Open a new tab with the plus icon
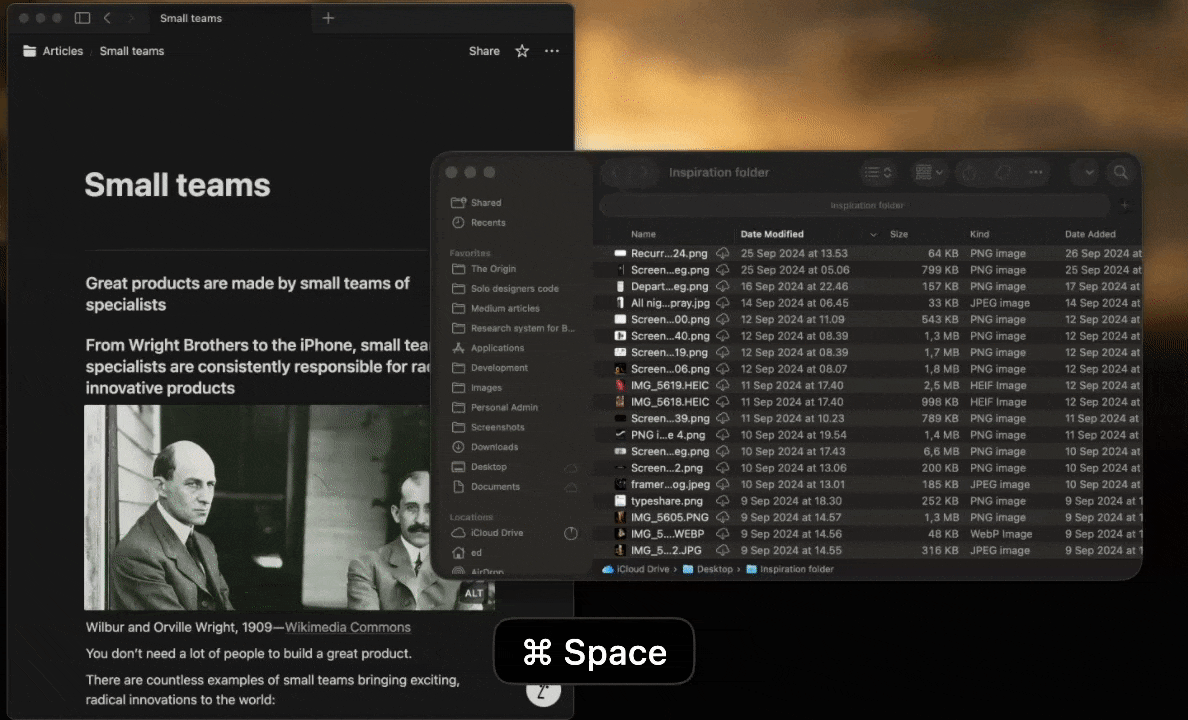The width and height of the screenshot is (1188, 720). point(328,18)
